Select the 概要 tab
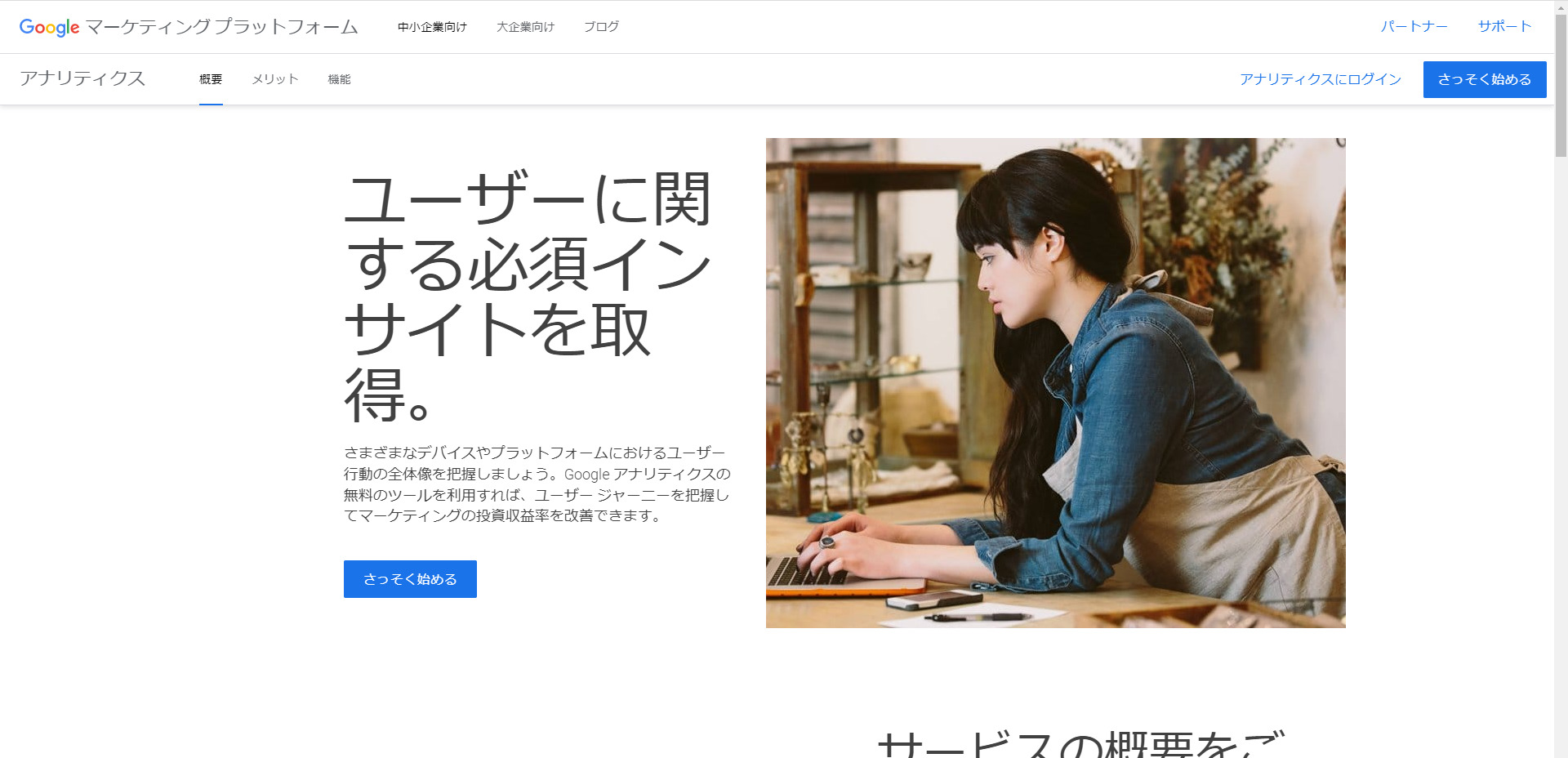Viewport: 1568px width, 758px height. 211,79
